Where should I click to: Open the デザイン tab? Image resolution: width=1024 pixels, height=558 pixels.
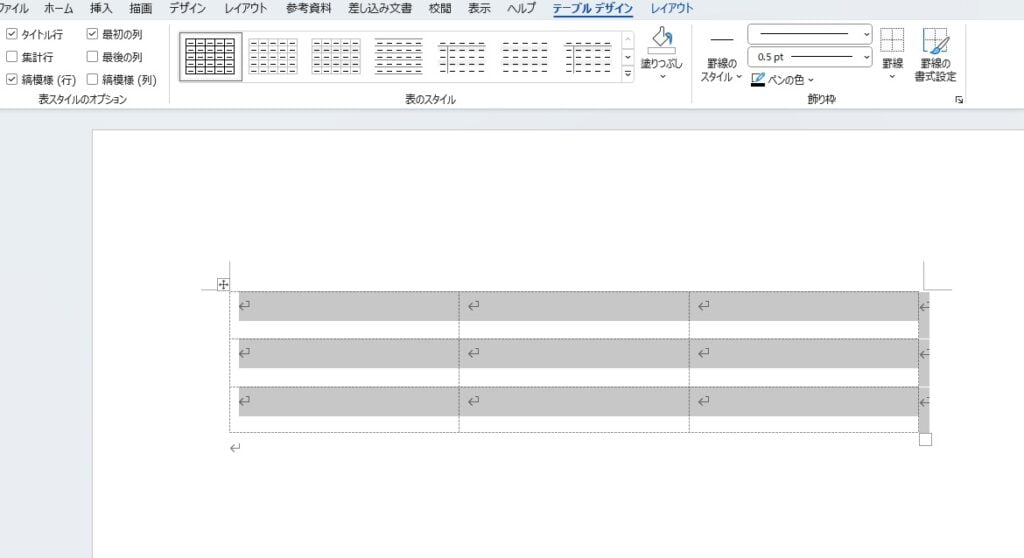click(x=187, y=8)
